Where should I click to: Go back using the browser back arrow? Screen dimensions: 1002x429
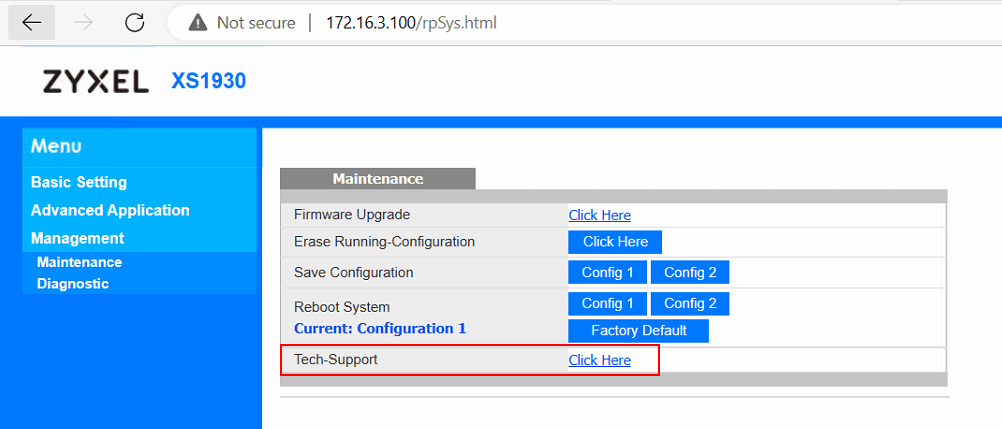[x=31, y=23]
